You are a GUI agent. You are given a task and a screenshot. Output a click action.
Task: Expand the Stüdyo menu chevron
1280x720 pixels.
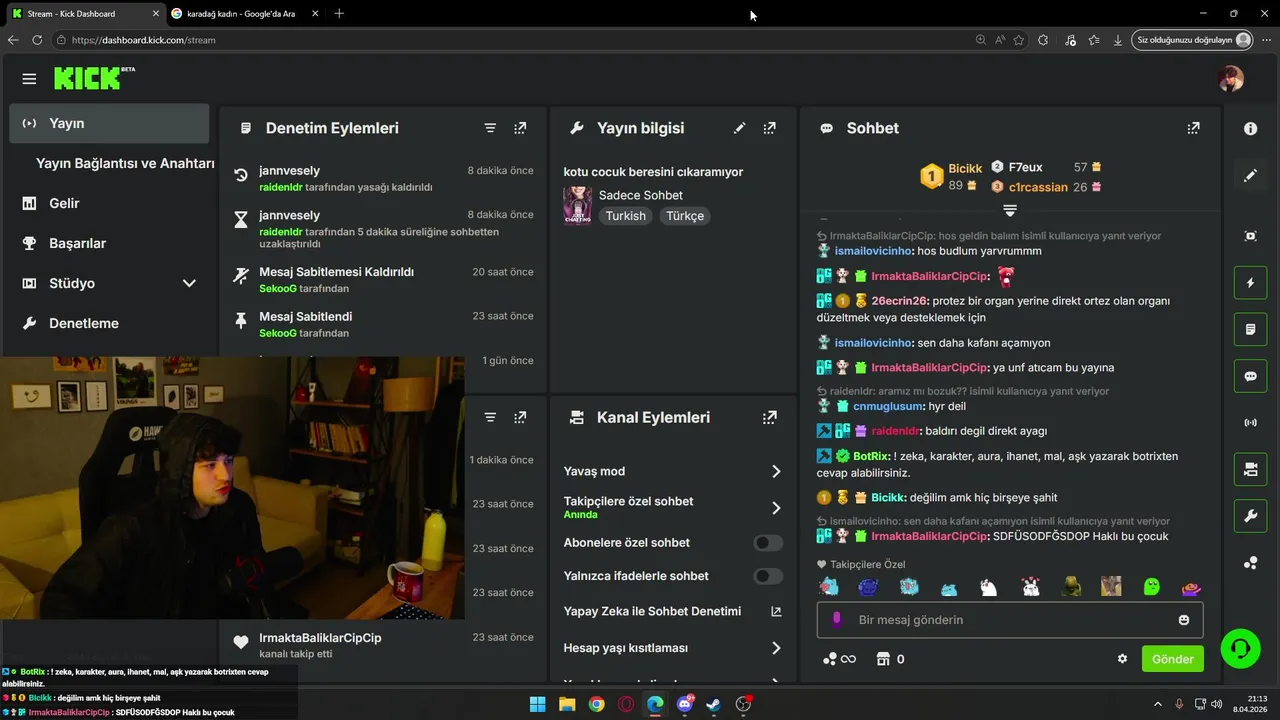click(x=189, y=283)
